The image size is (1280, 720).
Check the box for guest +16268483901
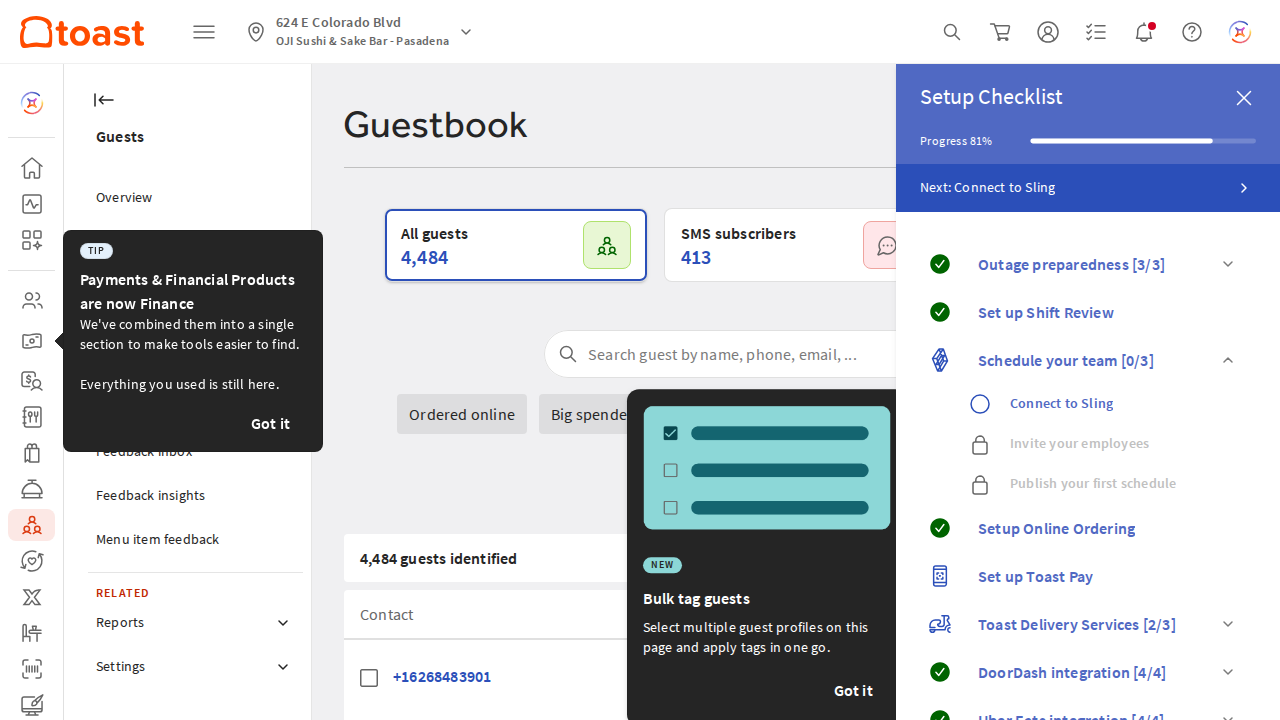pyautogui.click(x=369, y=678)
